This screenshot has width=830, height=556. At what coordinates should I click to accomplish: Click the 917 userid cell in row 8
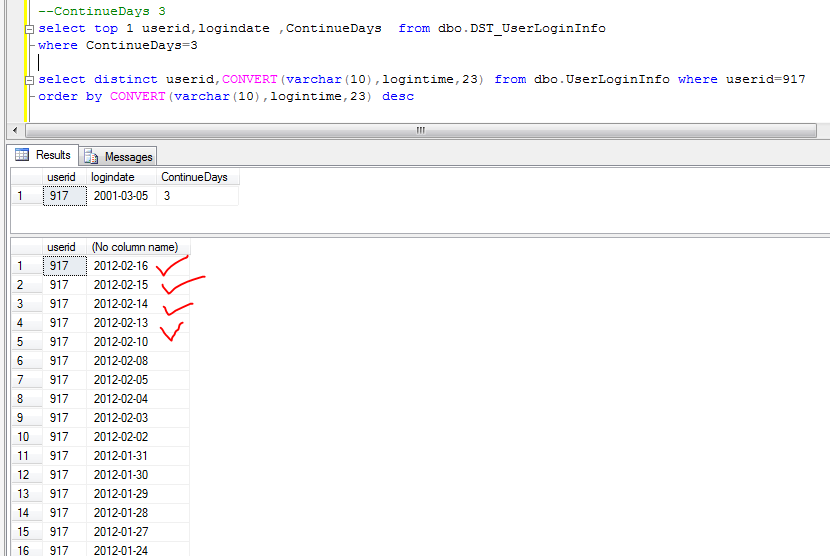coord(65,399)
